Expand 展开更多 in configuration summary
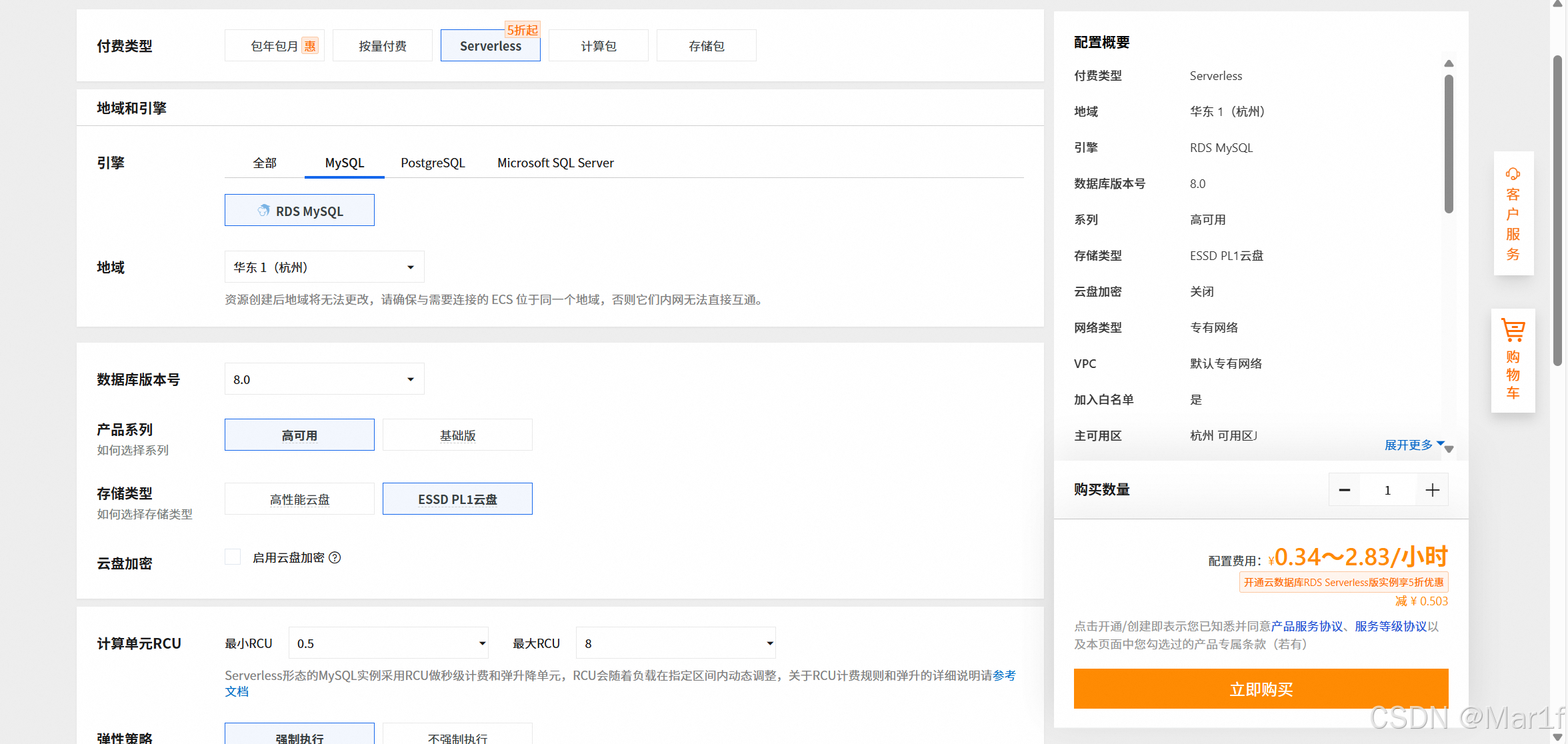The image size is (1568, 744). coord(1414,445)
